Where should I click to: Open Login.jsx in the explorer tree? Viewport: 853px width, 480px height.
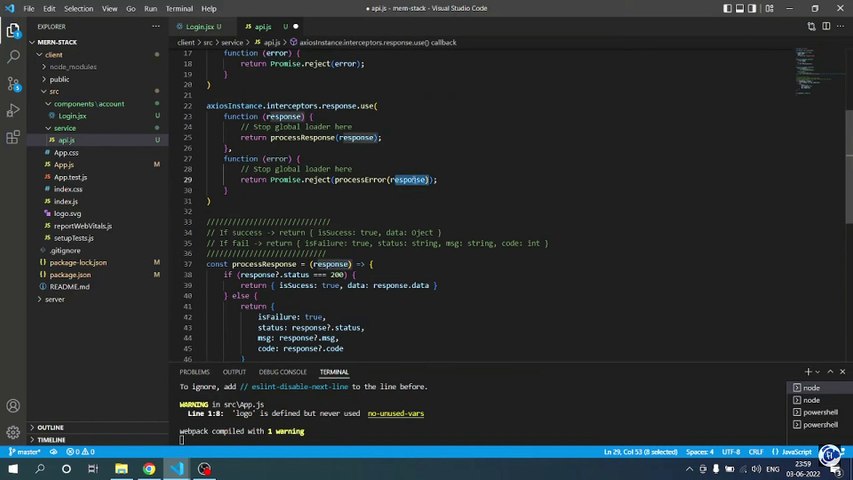(72, 116)
